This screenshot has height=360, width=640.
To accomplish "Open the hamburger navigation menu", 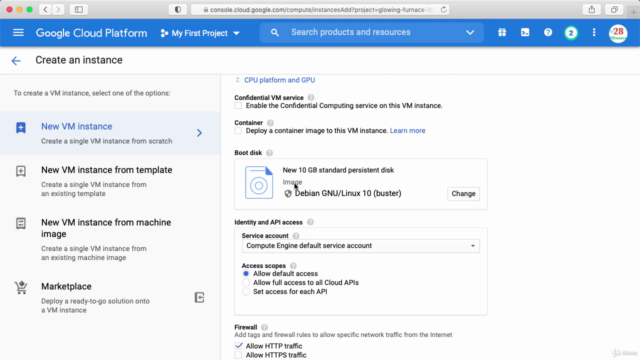I will click(x=18, y=33).
